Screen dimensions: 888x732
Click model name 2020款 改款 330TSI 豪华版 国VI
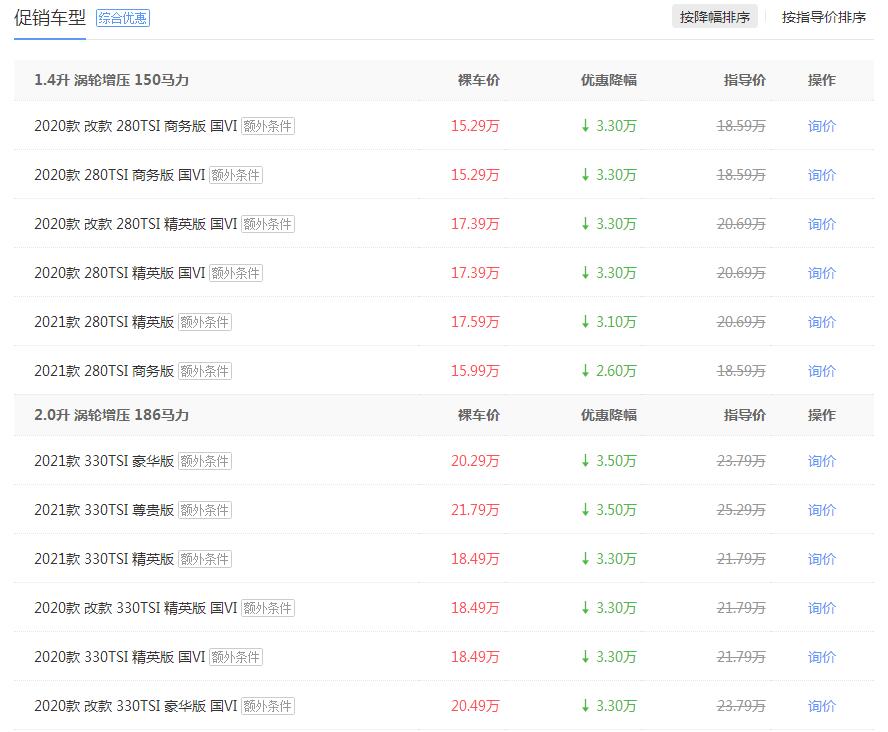tap(135, 706)
